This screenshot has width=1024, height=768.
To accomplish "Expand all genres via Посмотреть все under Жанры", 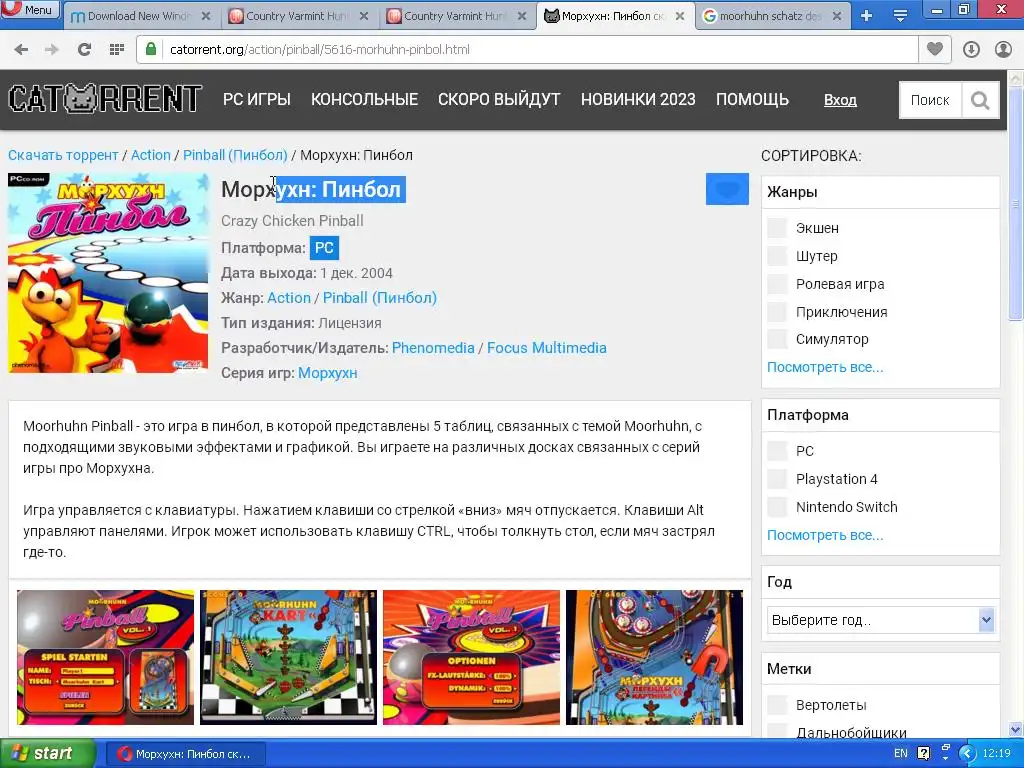I will [x=825, y=367].
